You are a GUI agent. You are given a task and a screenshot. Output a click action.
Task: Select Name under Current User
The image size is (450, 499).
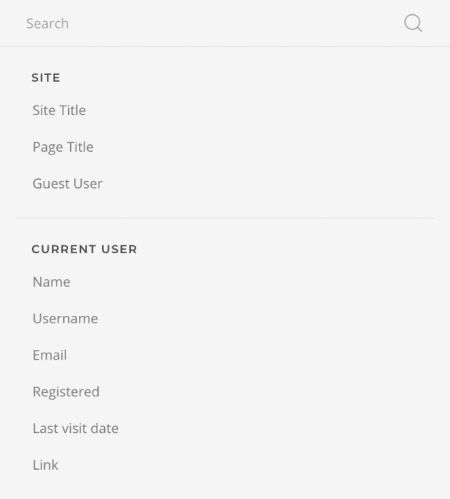(x=52, y=282)
